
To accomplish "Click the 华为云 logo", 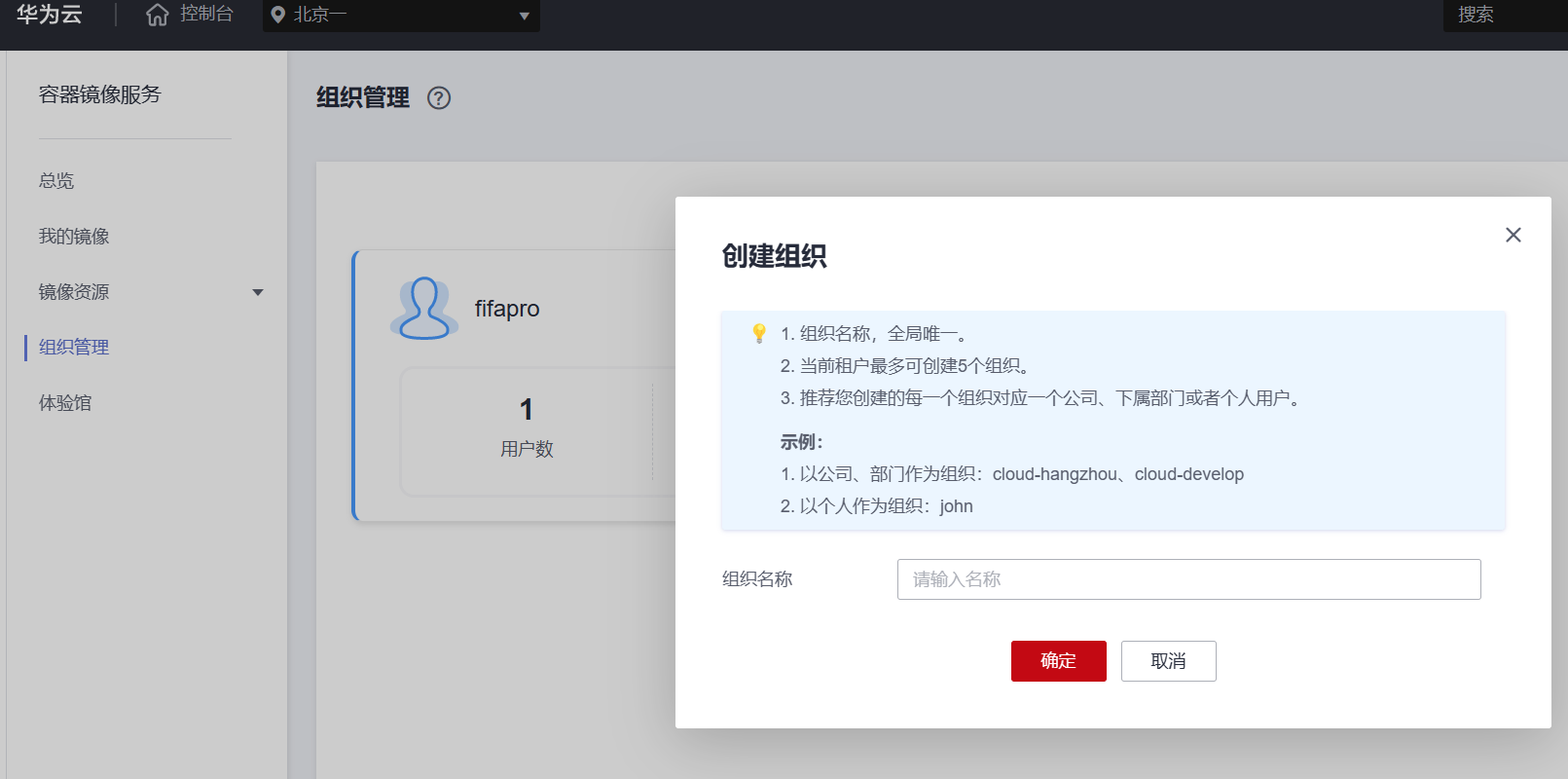I will click(49, 15).
